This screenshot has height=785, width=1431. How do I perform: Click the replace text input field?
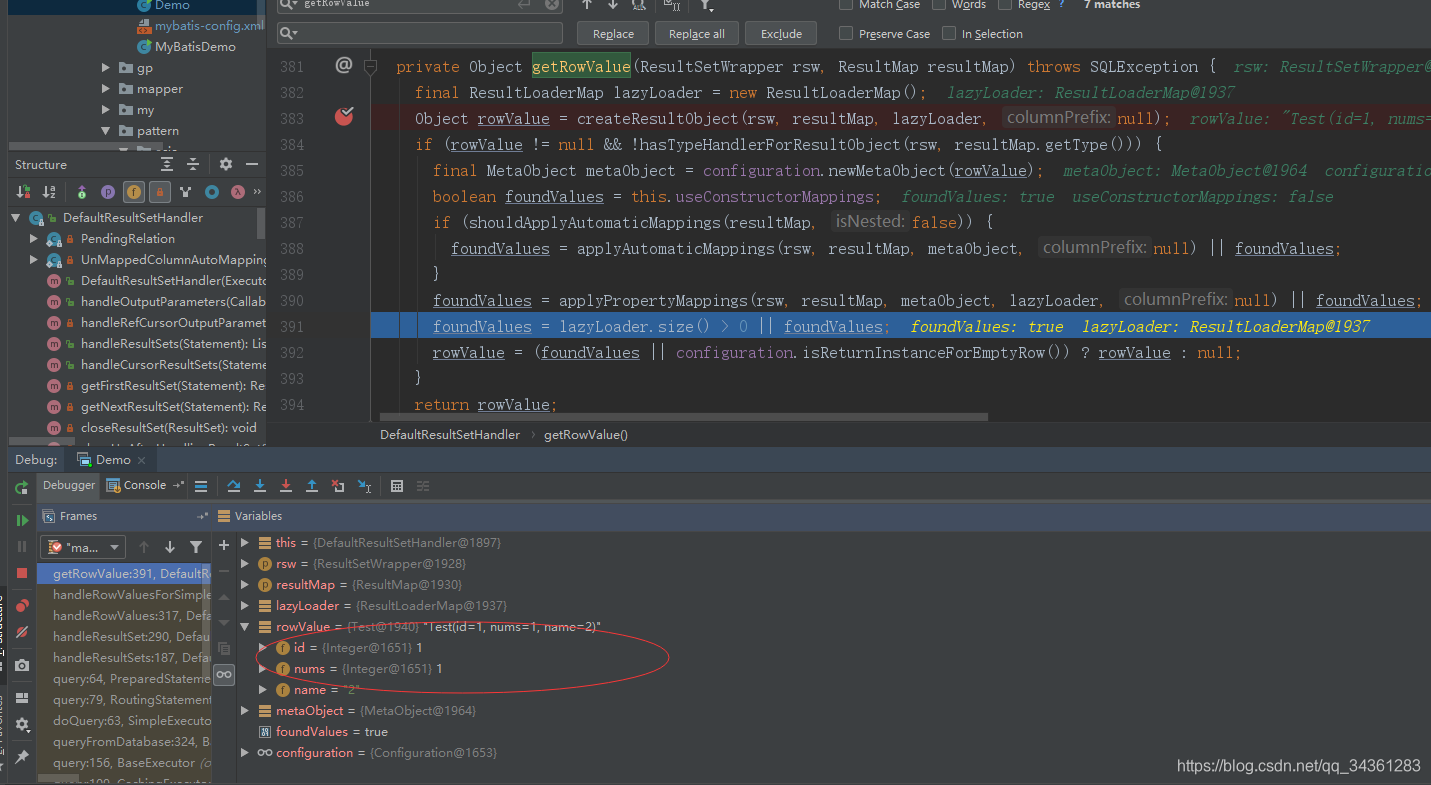click(420, 34)
